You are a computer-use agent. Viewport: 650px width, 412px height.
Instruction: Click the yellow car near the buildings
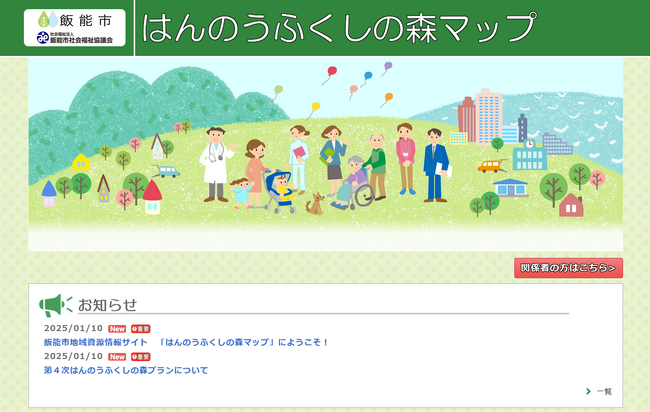click(489, 166)
